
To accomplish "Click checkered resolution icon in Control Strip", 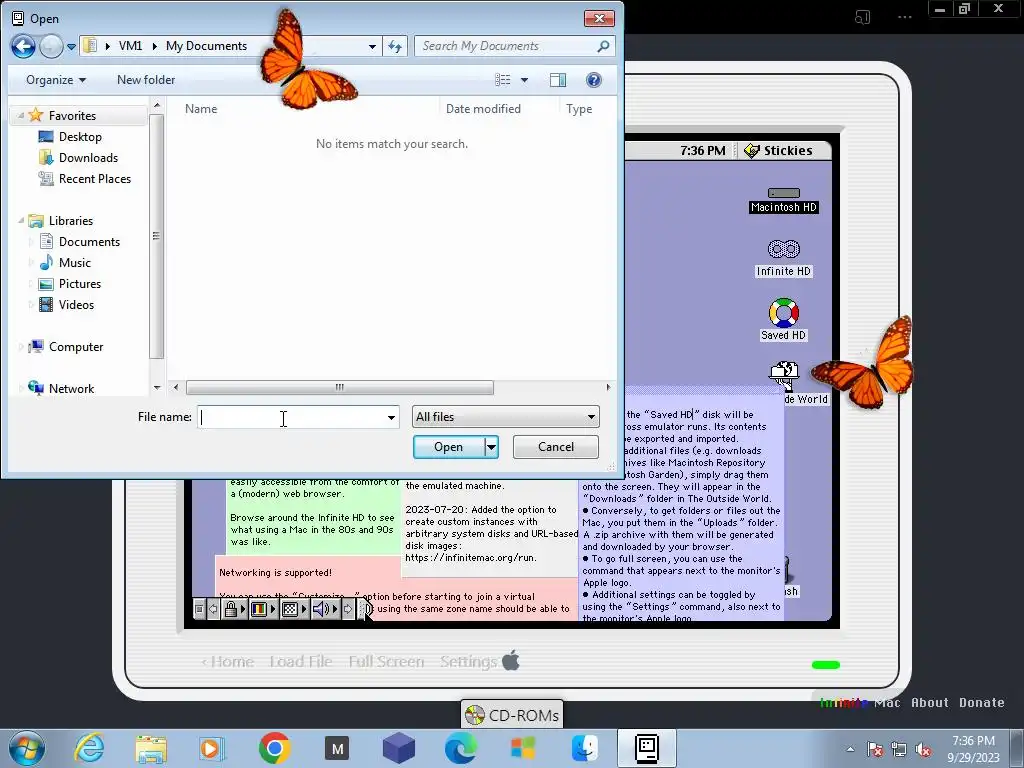I will [x=290, y=609].
